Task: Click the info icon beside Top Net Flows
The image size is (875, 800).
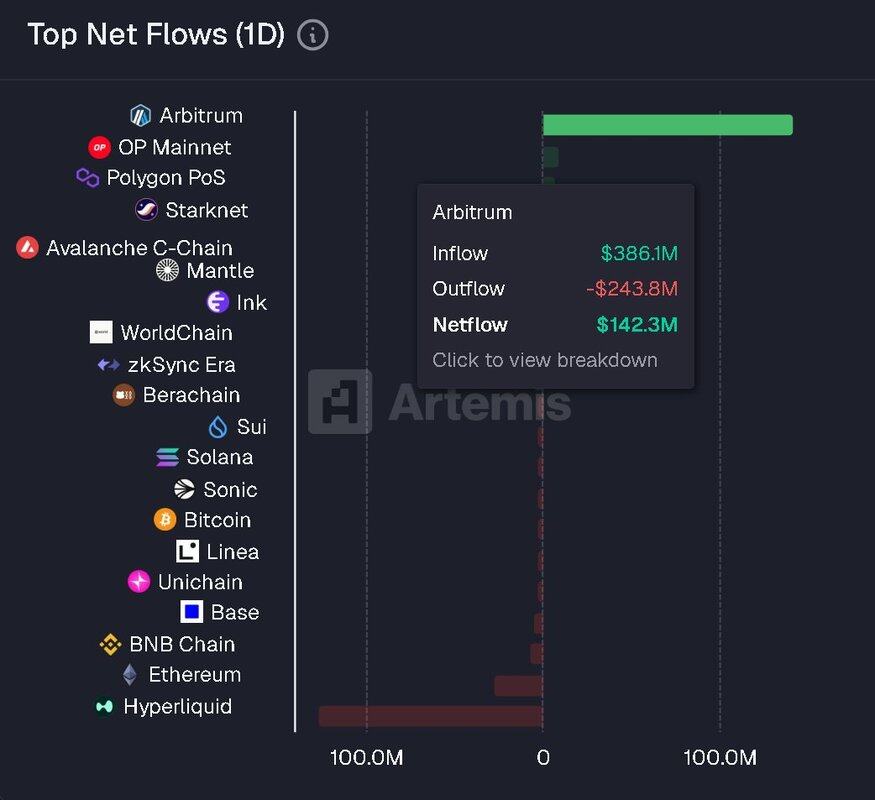Action: pos(313,35)
